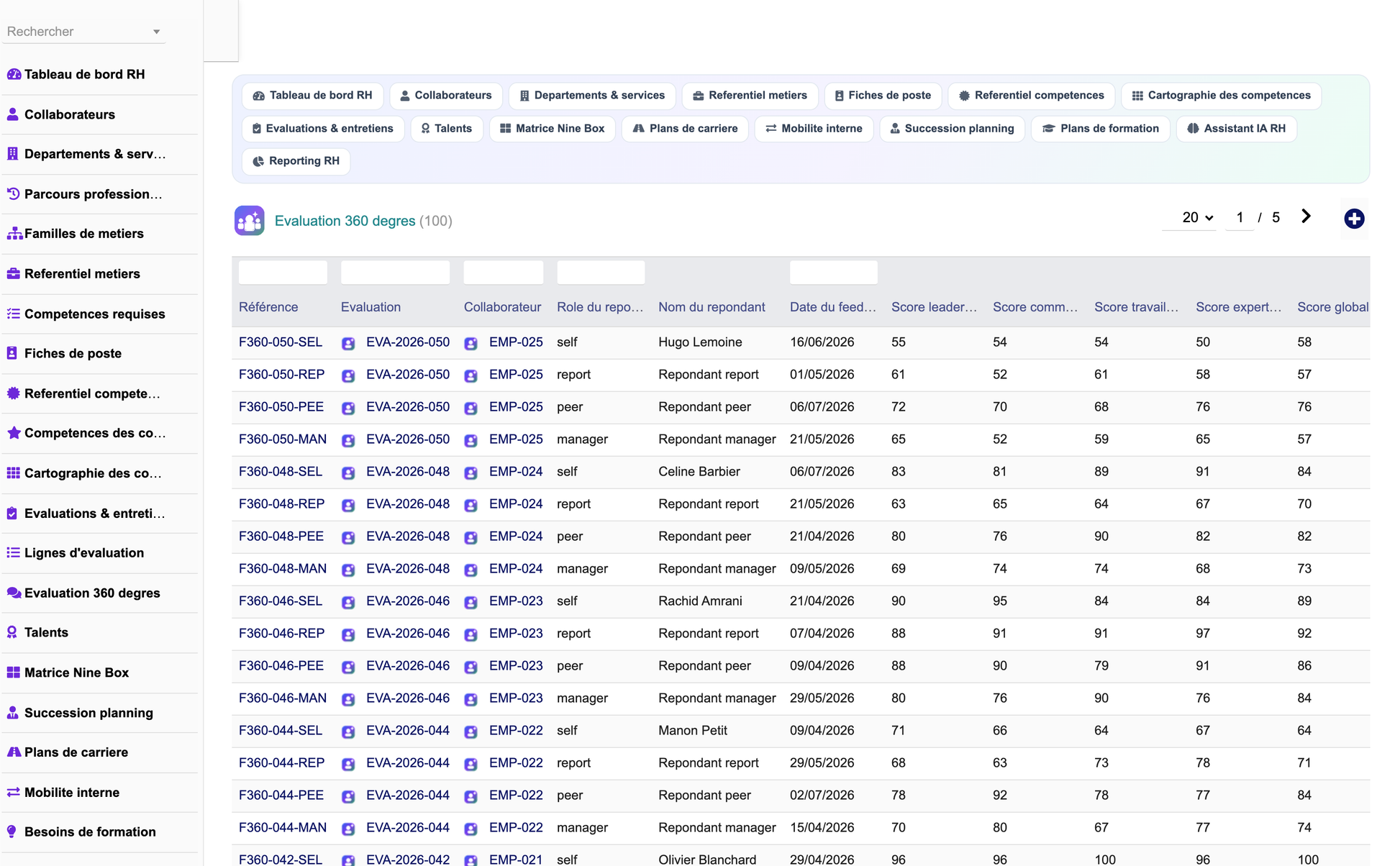Click the Evaluation column filter field
Image resolution: width=1400 pixels, height=866 pixels.
pos(395,273)
